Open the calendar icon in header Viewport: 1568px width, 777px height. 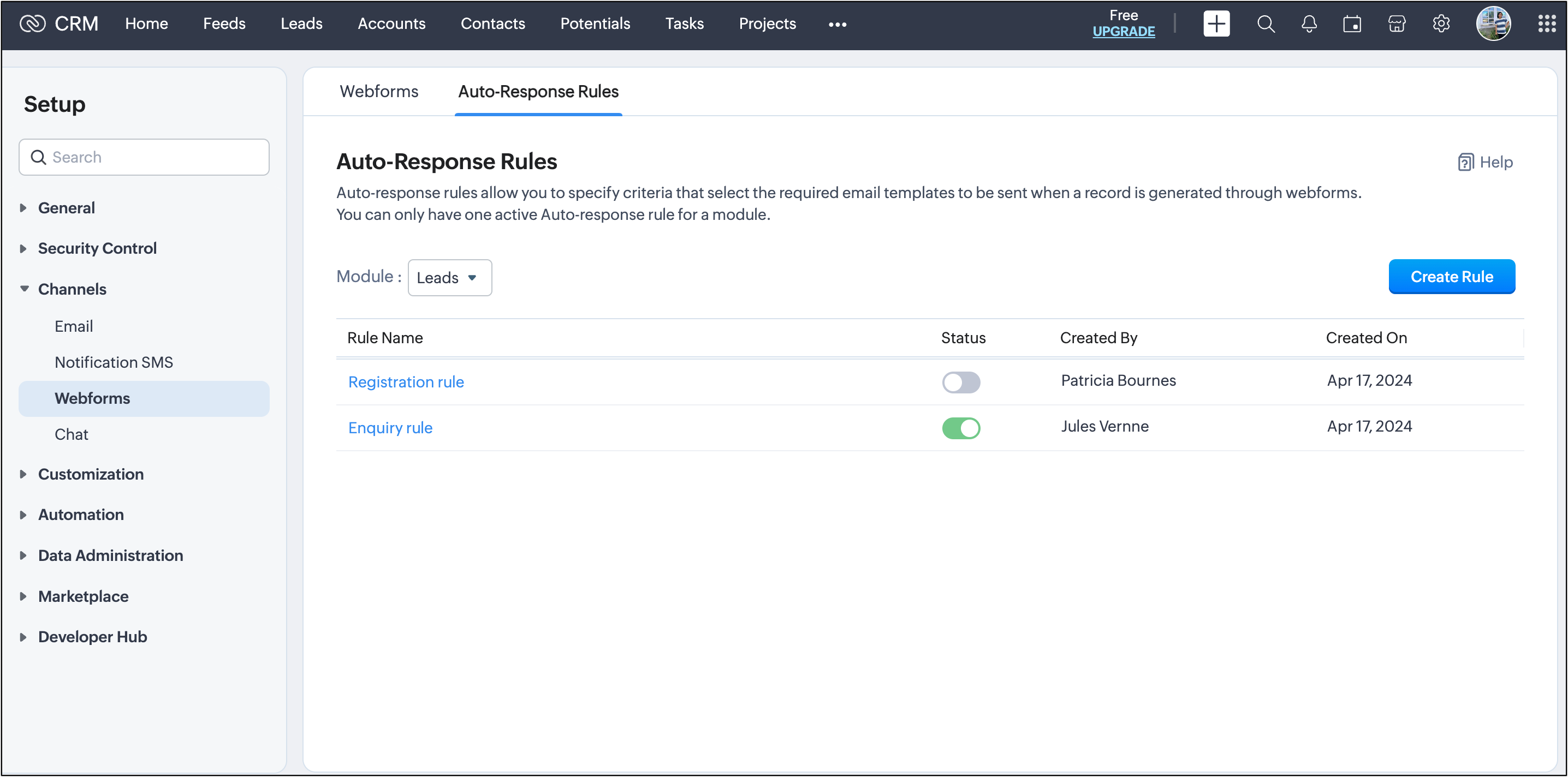(x=1352, y=25)
